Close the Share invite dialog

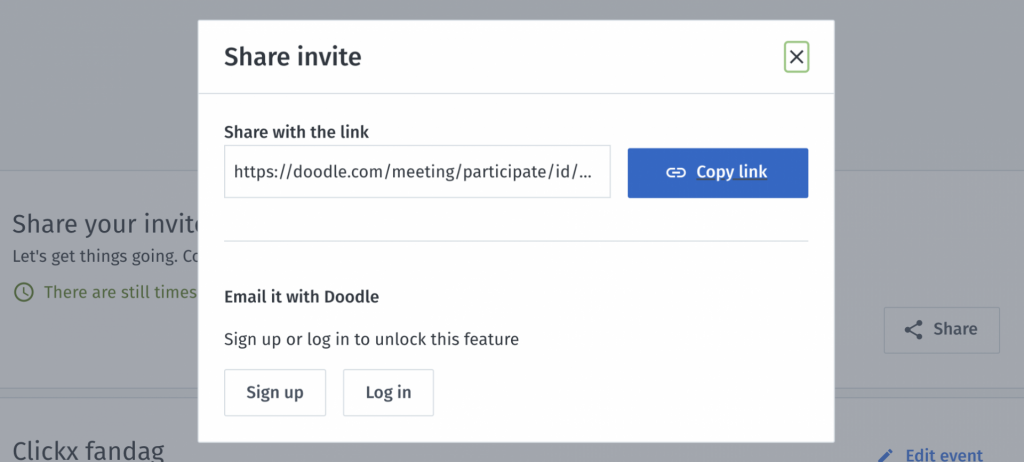pyautogui.click(x=796, y=57)
